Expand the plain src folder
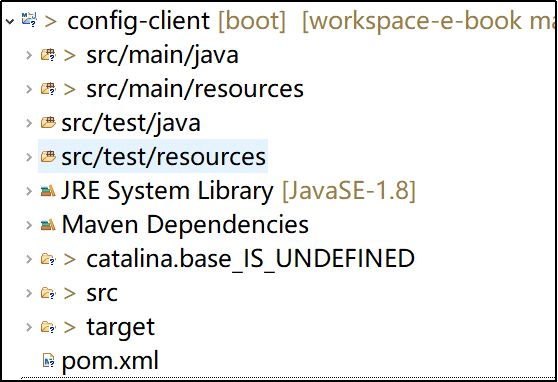 (x=29, y=293)
